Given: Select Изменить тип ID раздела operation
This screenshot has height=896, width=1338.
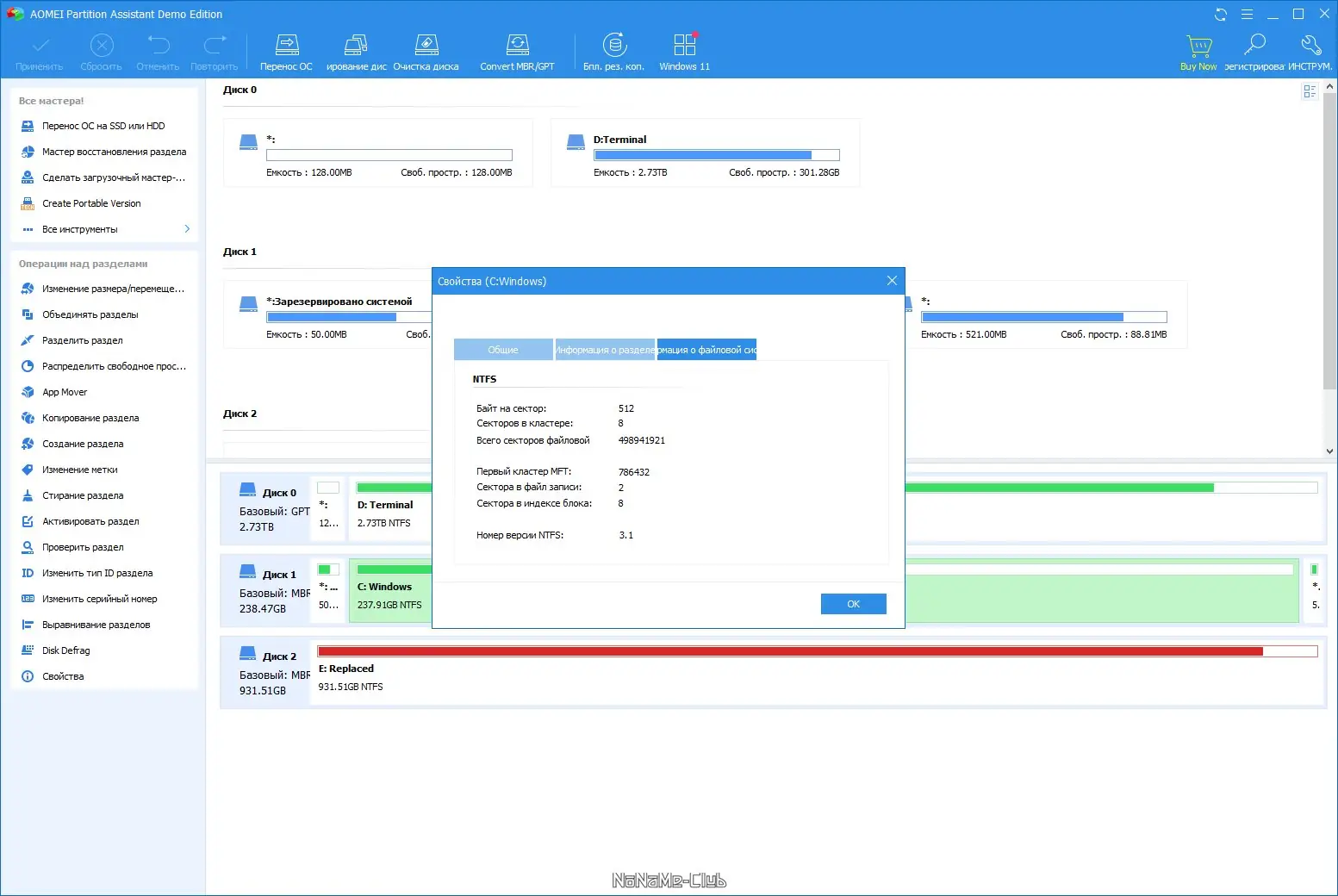Looking at the screenshot, I should (97, 573).
